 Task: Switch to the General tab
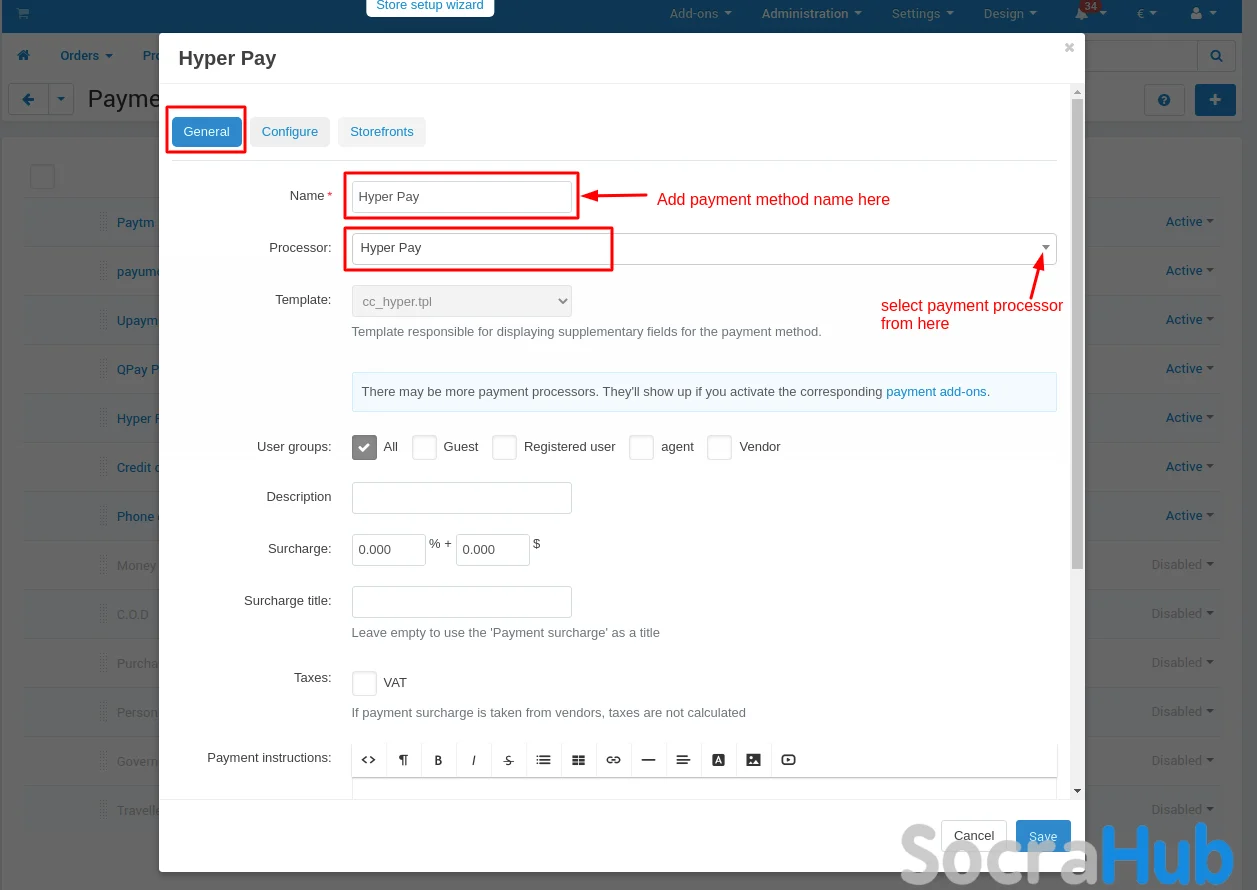[x=207, y=132]
